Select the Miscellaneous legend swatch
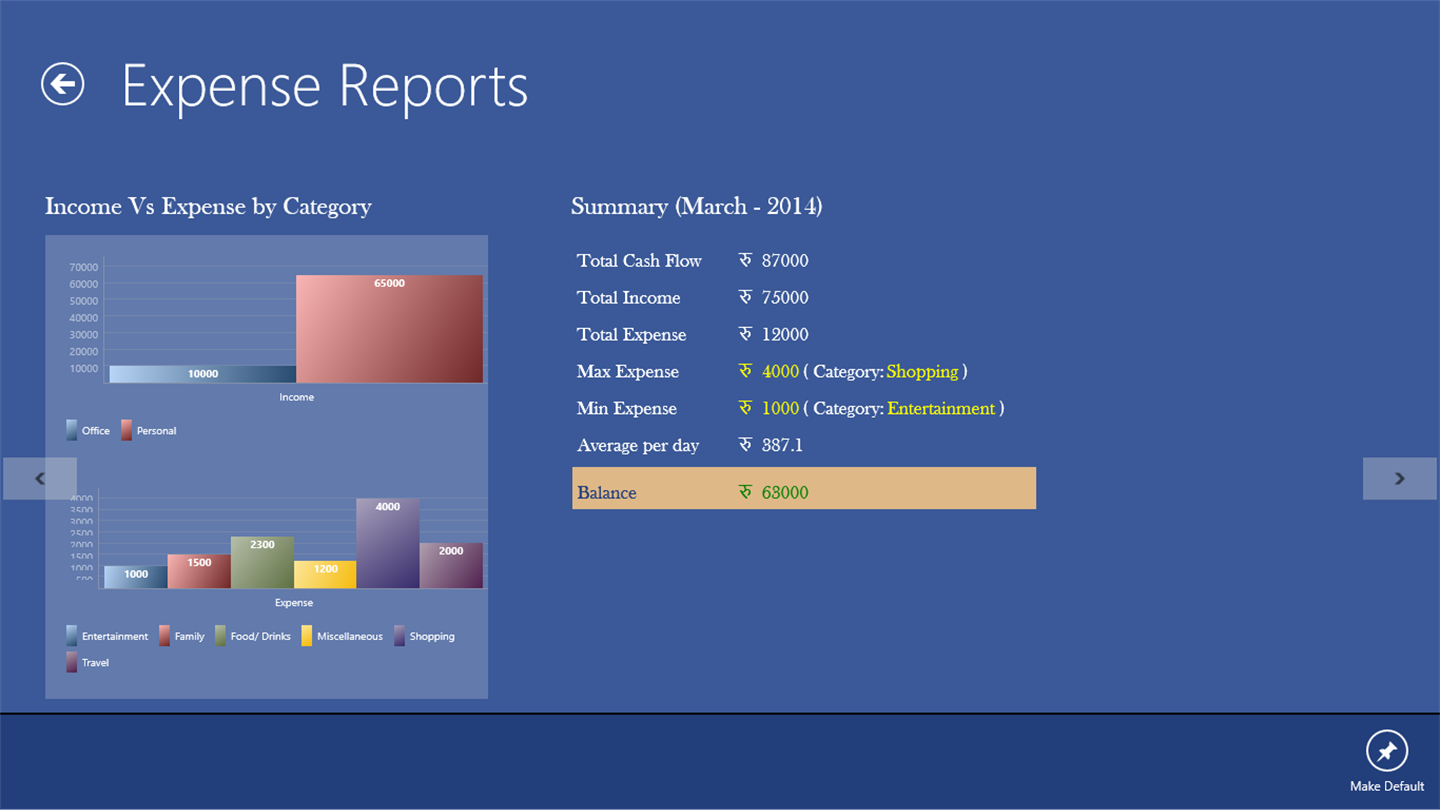Image resolution: width=1440 pixels, height=810 pixels. (x=307, y=636)
